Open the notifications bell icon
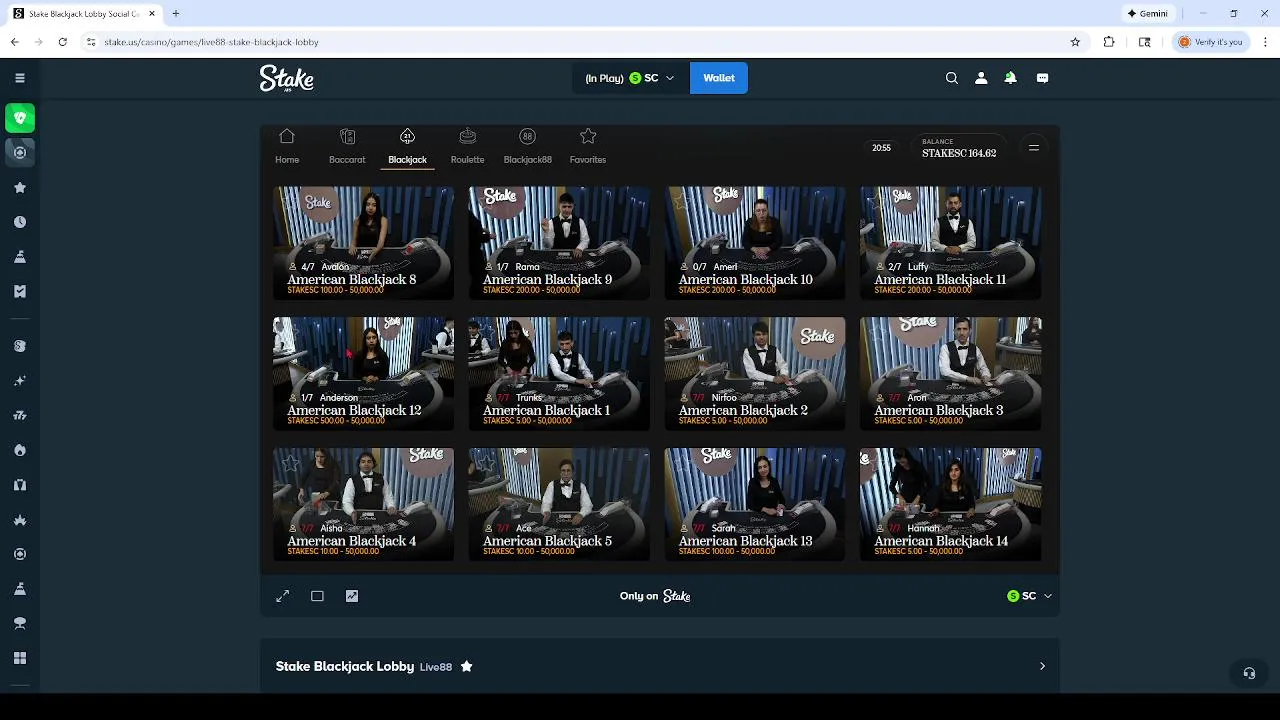The height and width of the screenshot is (720, 1280). click(x=1011, y=78)
